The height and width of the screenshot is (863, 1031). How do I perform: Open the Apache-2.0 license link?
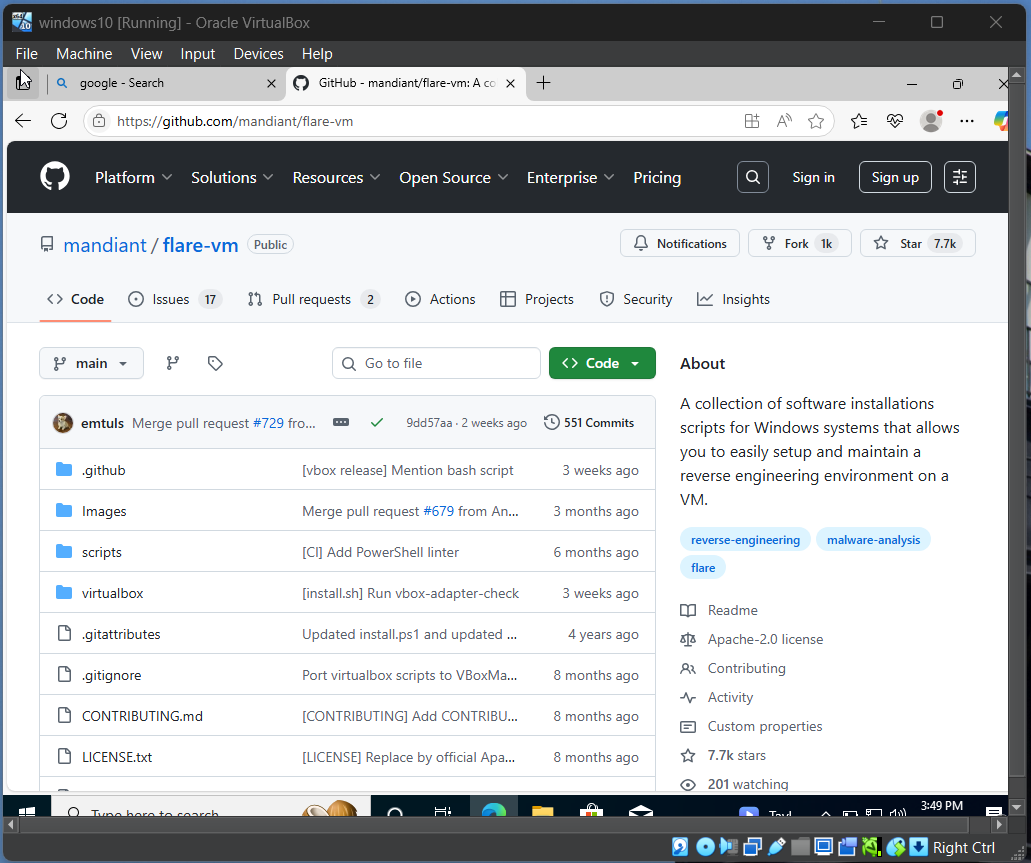765,639
